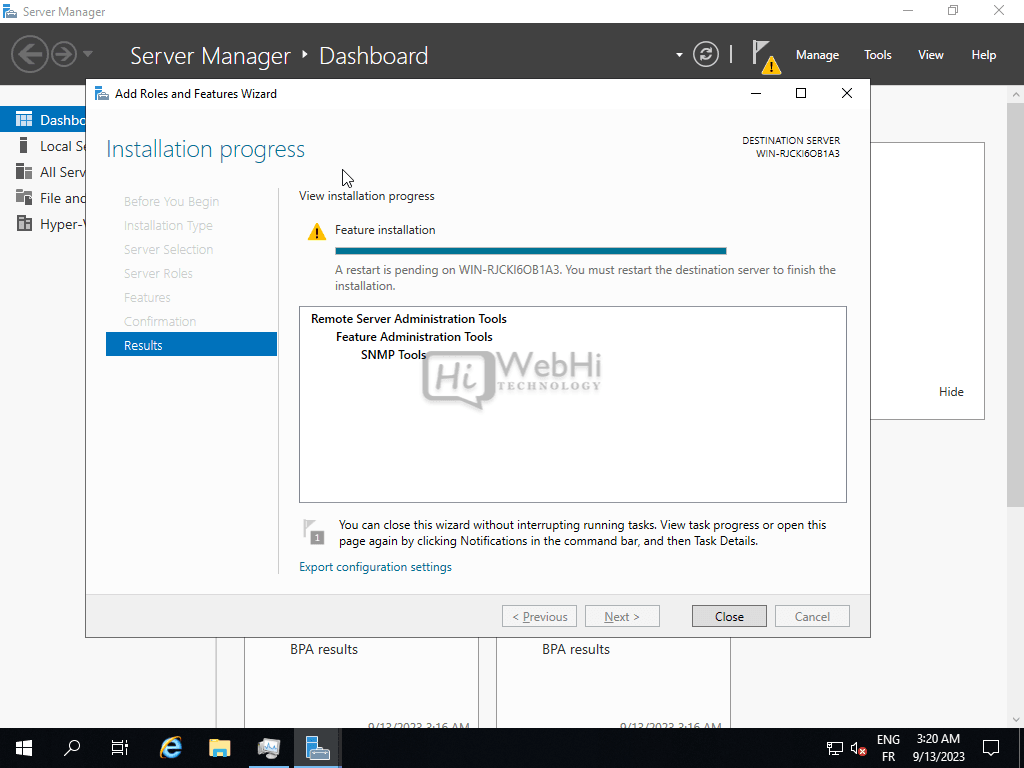The height and width of the screenshot is (768, 1024).
Task: Expand the dropdown arrow beside Refresh
Action: click(x=679, y=55)
